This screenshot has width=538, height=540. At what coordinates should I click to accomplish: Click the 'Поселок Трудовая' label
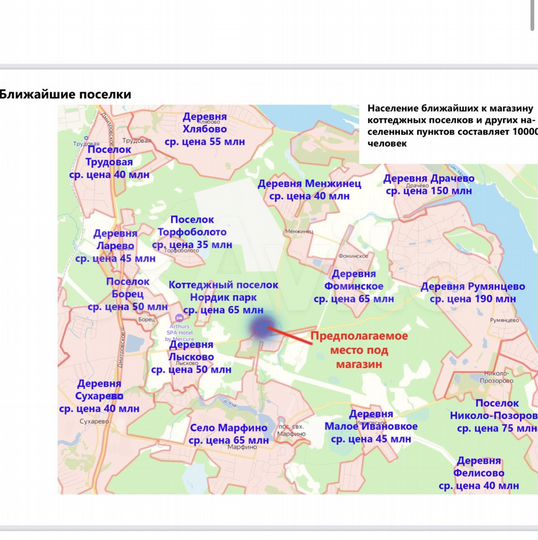tap(109, 156)
